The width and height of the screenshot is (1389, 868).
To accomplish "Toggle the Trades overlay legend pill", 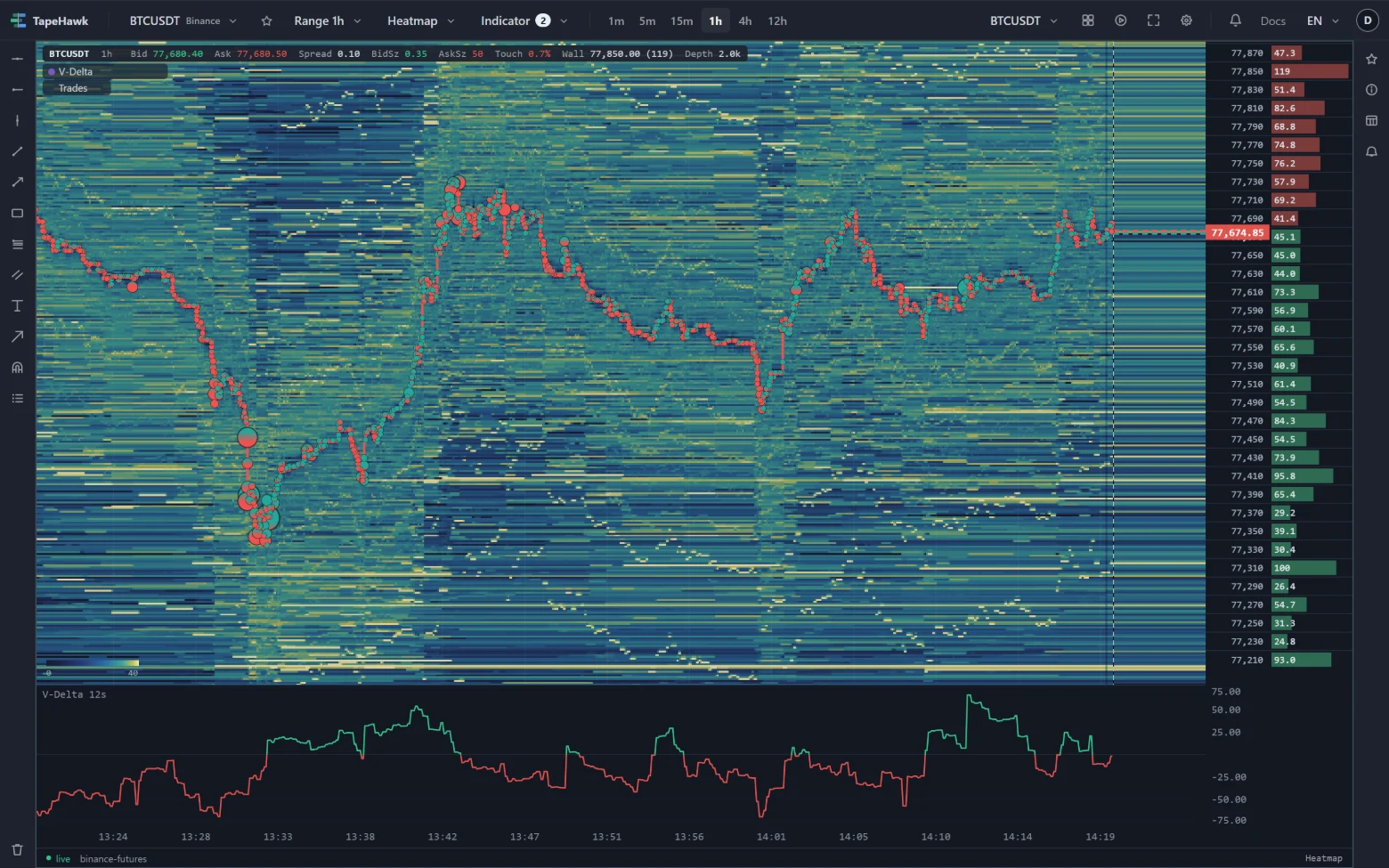I will click(77, 88).
